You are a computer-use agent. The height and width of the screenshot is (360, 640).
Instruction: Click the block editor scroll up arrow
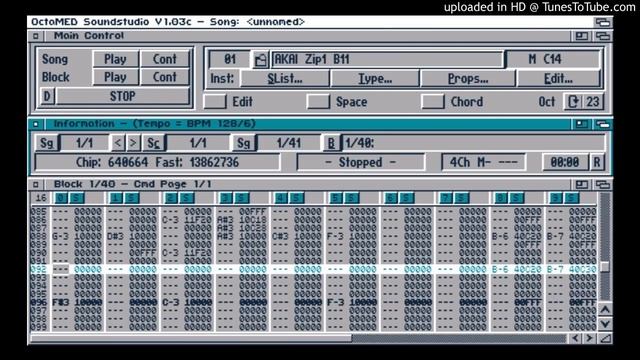coord(605,310)
